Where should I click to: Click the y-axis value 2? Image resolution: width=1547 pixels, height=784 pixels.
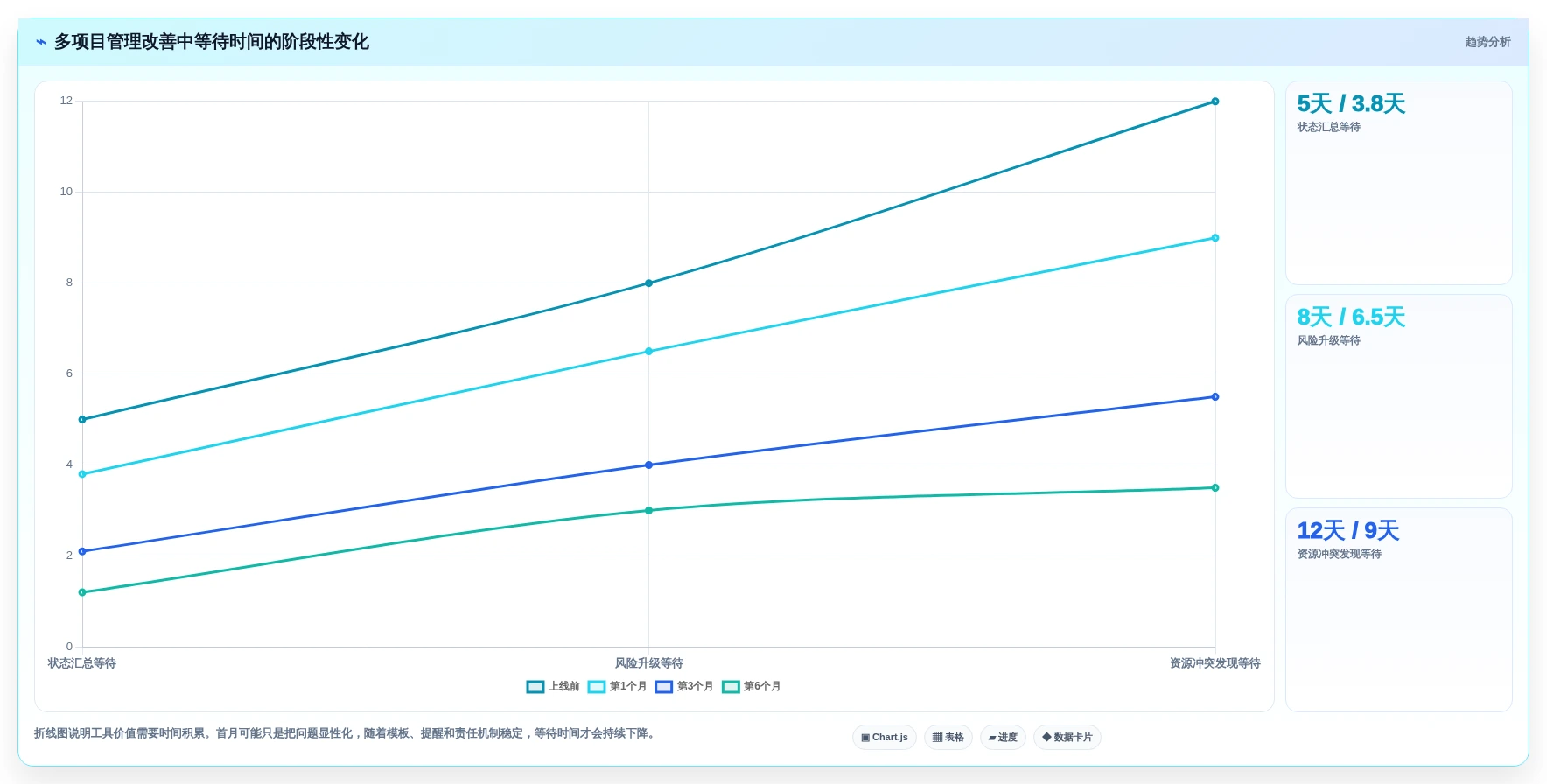69,556
